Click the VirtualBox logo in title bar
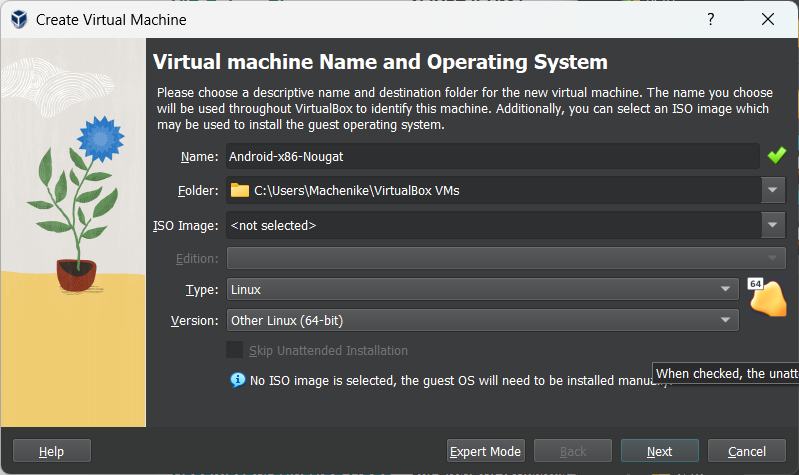This screenshot has width=799, height=475. [19, 19]
